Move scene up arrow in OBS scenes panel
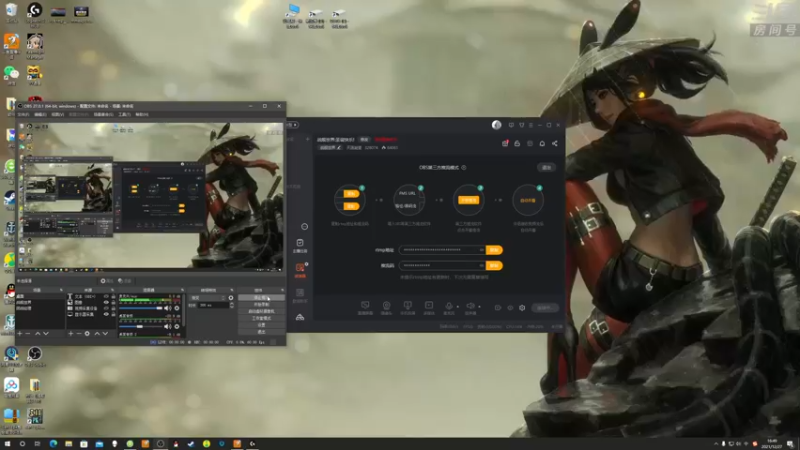The height and width of the screenshot is (450, 800). click(37, 334)
